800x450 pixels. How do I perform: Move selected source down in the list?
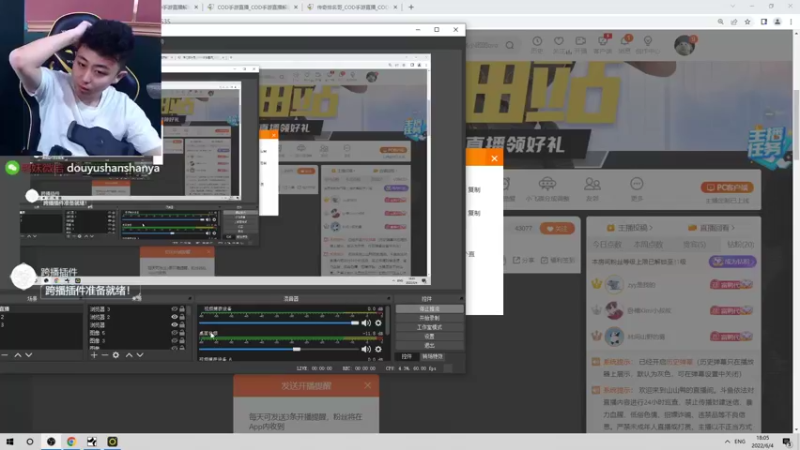click(x=140, y=355)
